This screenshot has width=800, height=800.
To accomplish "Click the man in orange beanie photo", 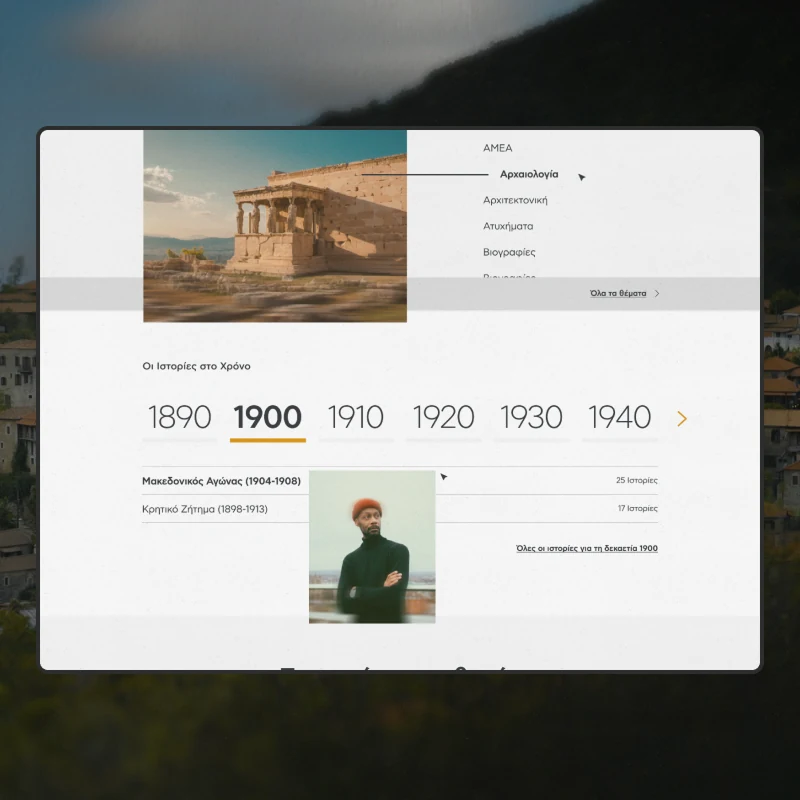I will tap(372, 547).
